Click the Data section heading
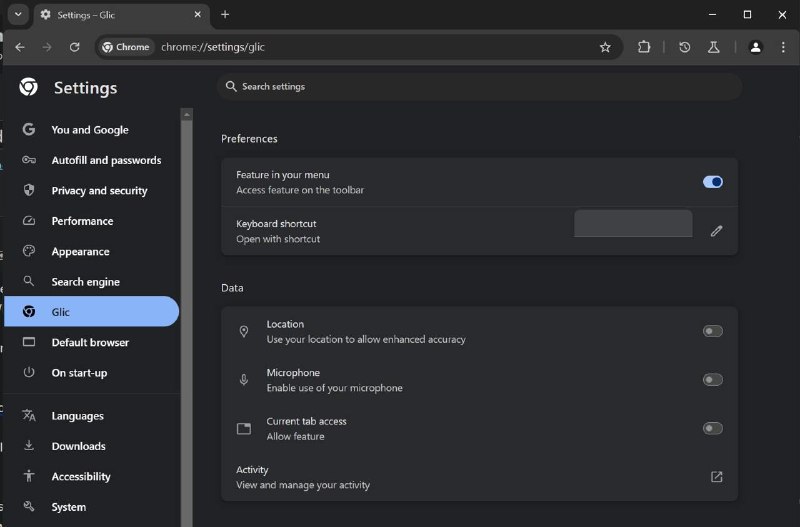This screenshot has width=800, height=527. coord(232,288)
